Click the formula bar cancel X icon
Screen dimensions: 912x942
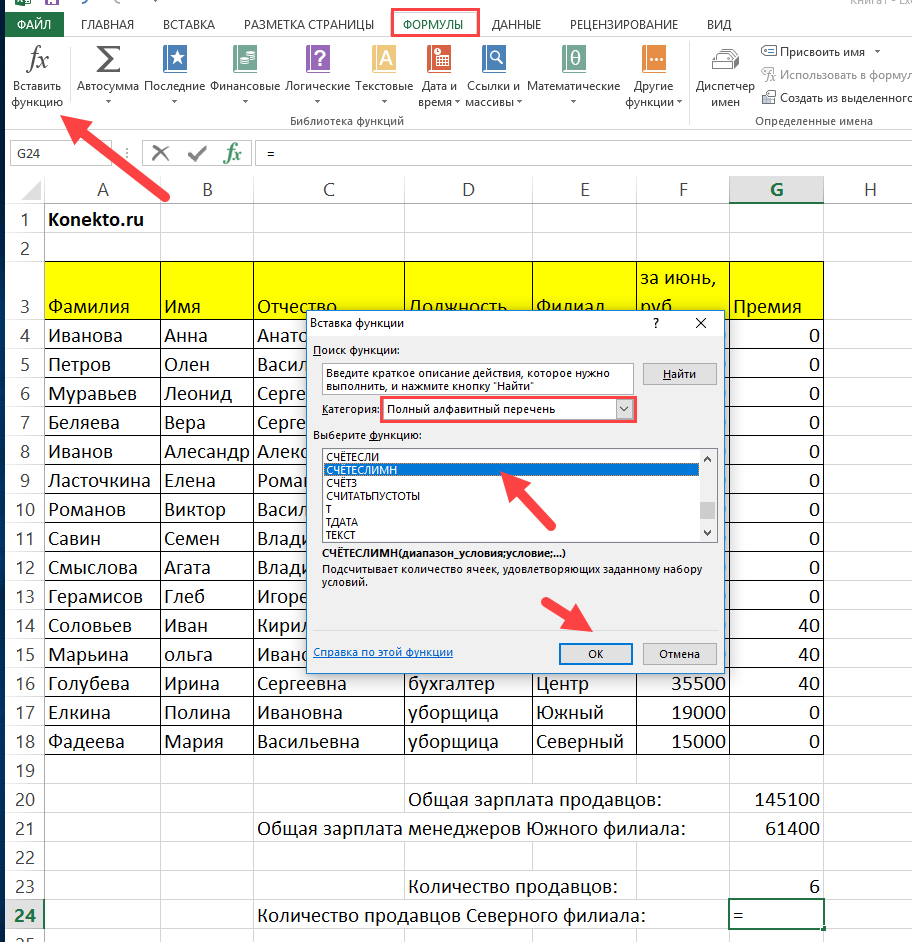tap(161, 153)
